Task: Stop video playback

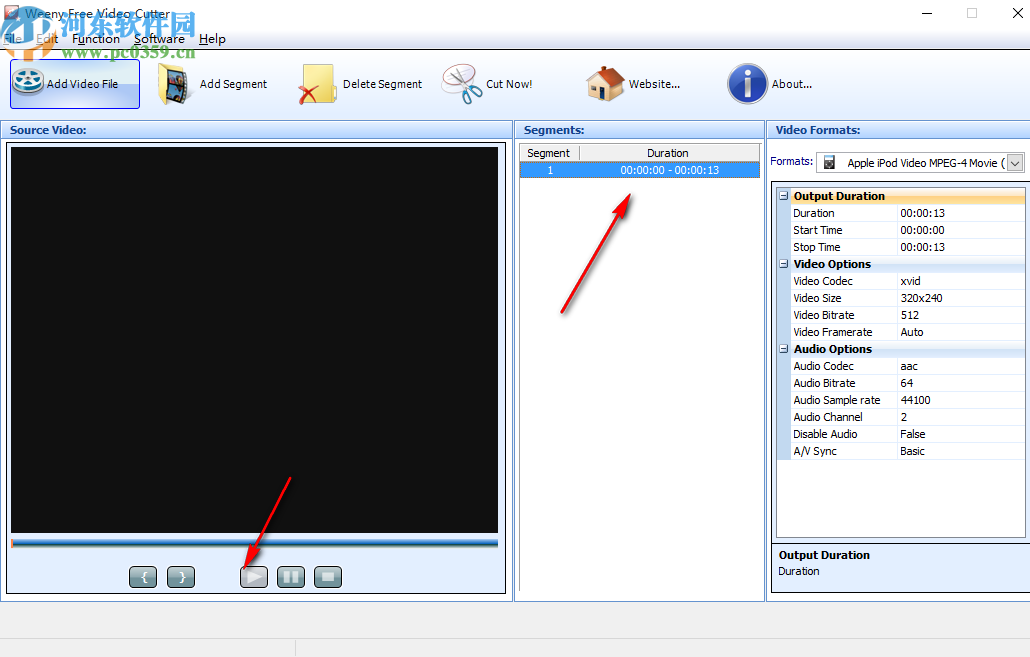Action: 327,576
